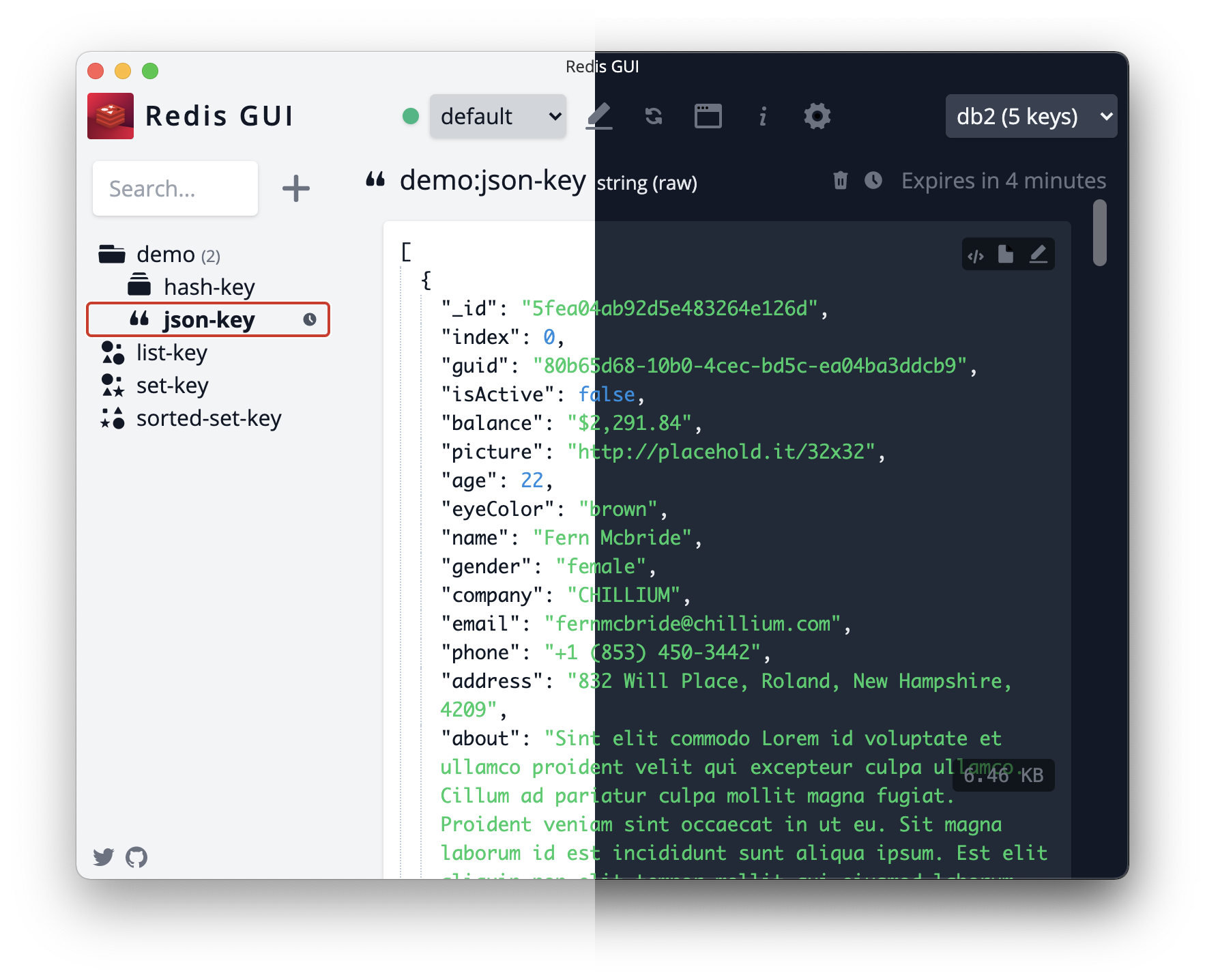
Task: Select the sorted-set-key entry
Action: pyautogui.click(x=208, y=418)
